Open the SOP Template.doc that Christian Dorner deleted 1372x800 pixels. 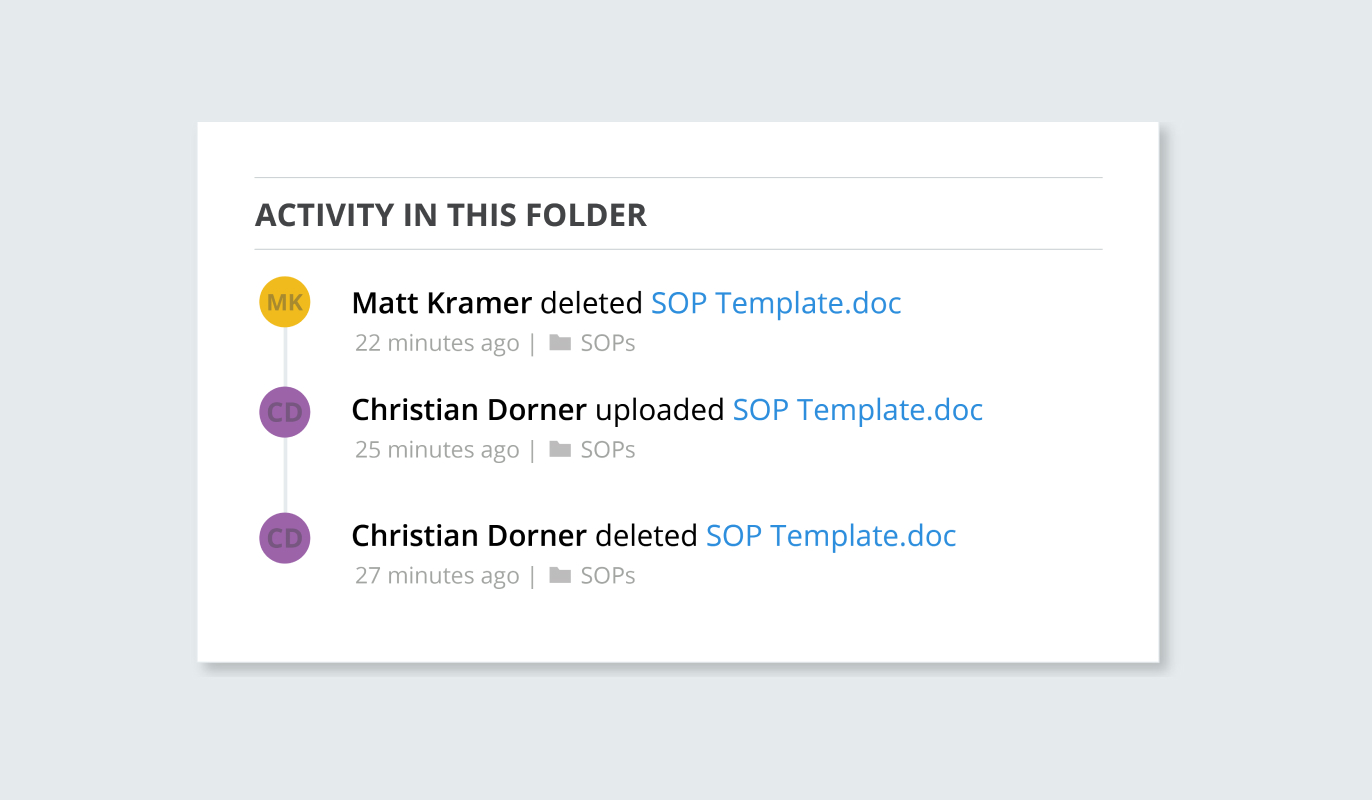pos(831,536)
